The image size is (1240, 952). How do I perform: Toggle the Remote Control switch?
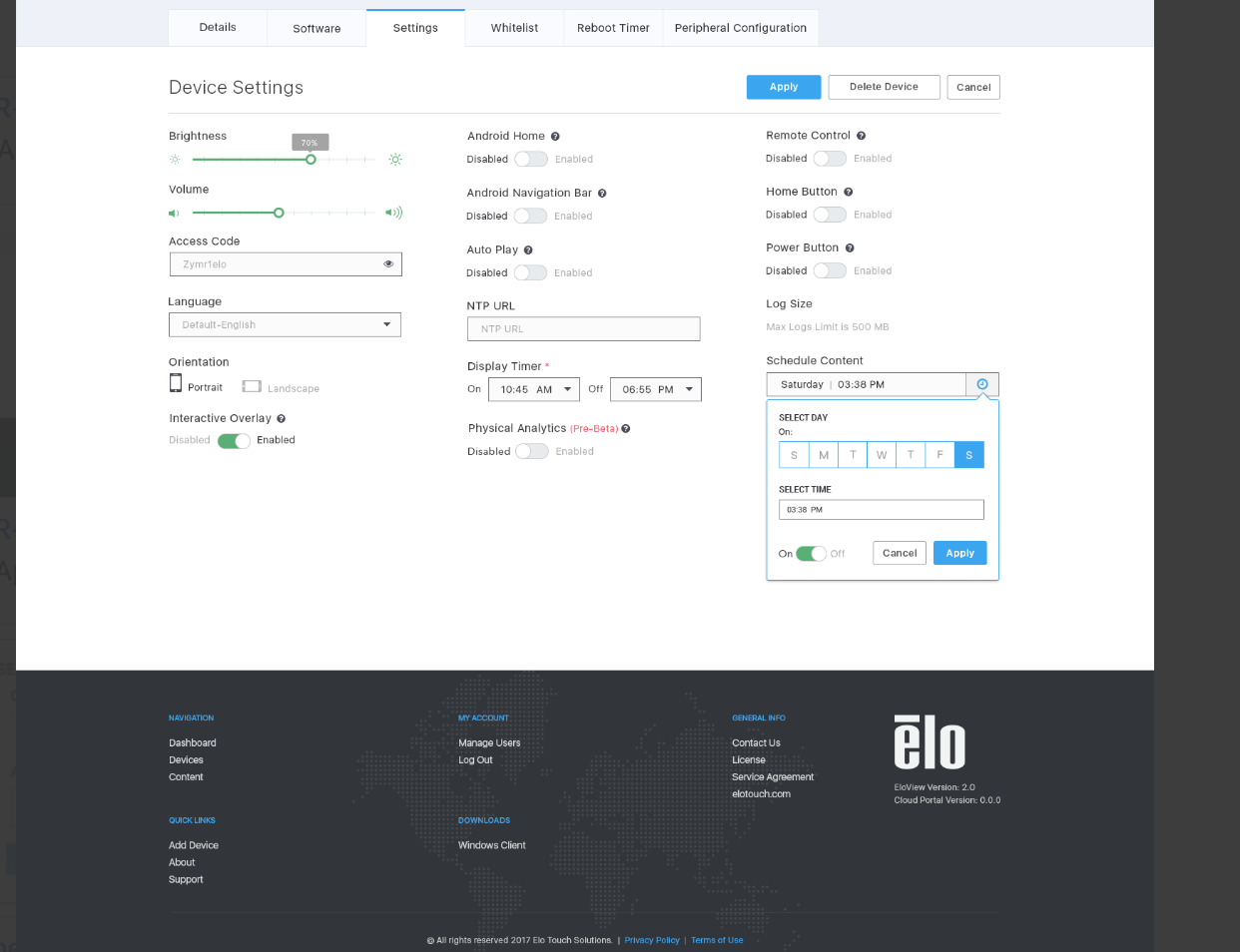[830, 159]
